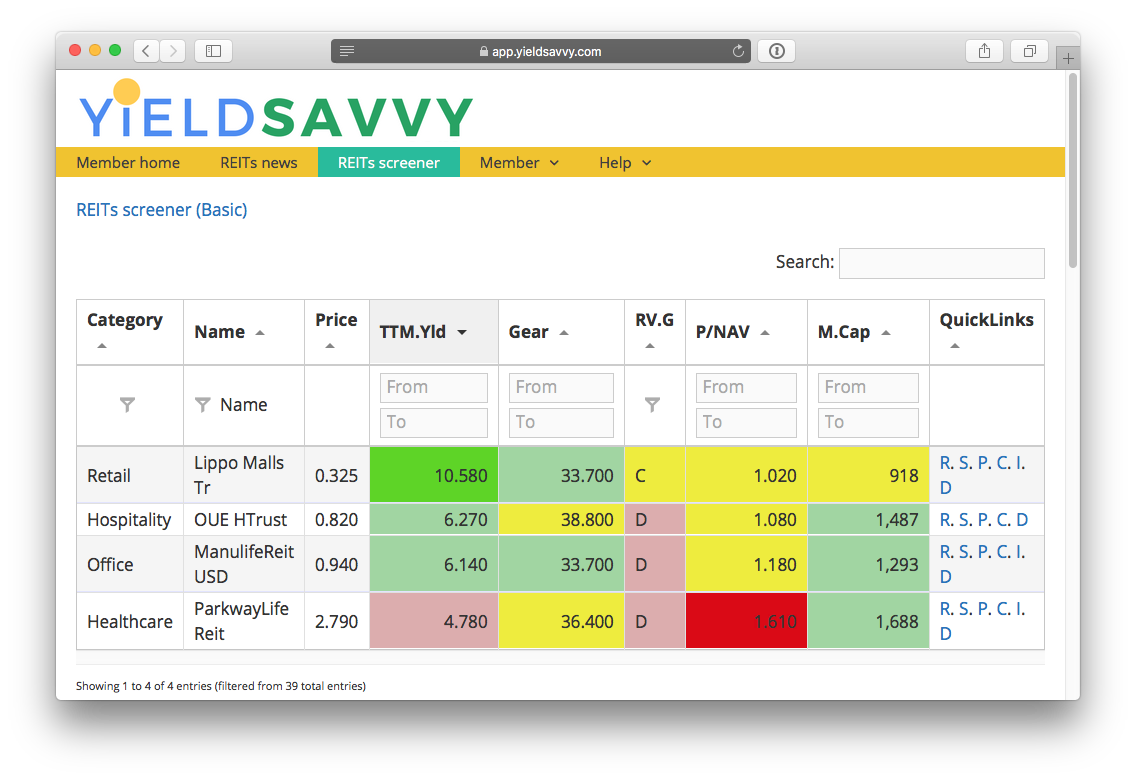The height and width of the screenshot is (780, 1136).
Task: Open the REITs news tab
Action: [x=259, y=163]
